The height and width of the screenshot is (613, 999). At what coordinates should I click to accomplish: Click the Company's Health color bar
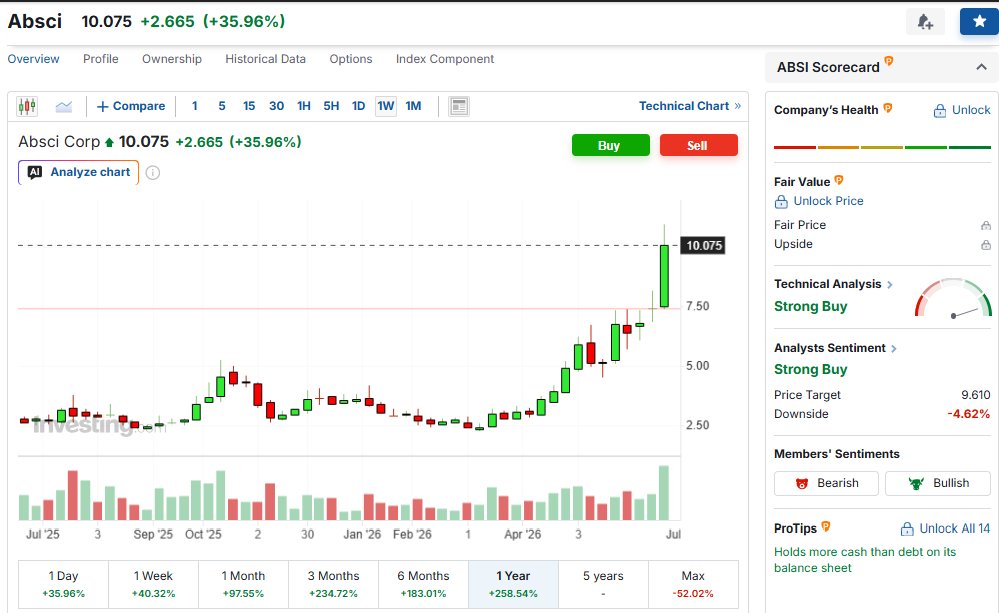[882, 147]
